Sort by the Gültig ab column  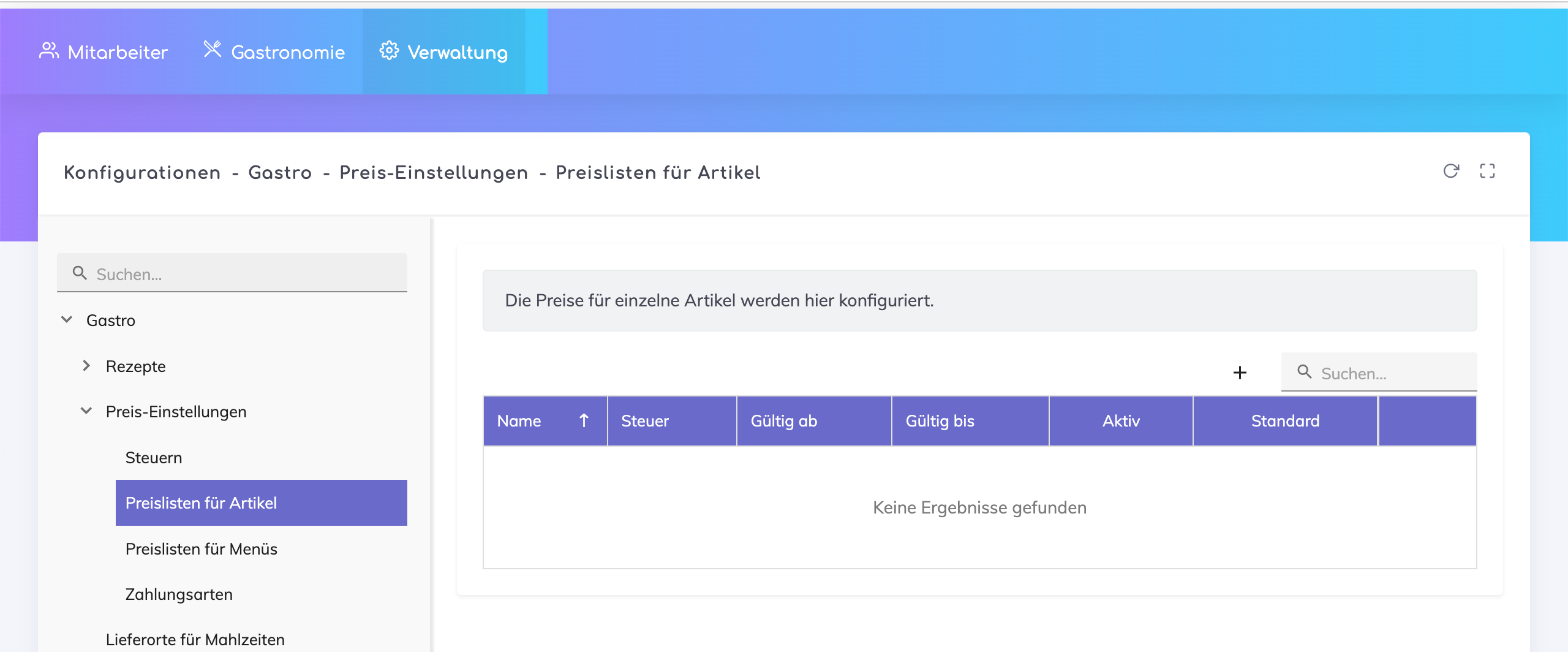coord(784,421)
